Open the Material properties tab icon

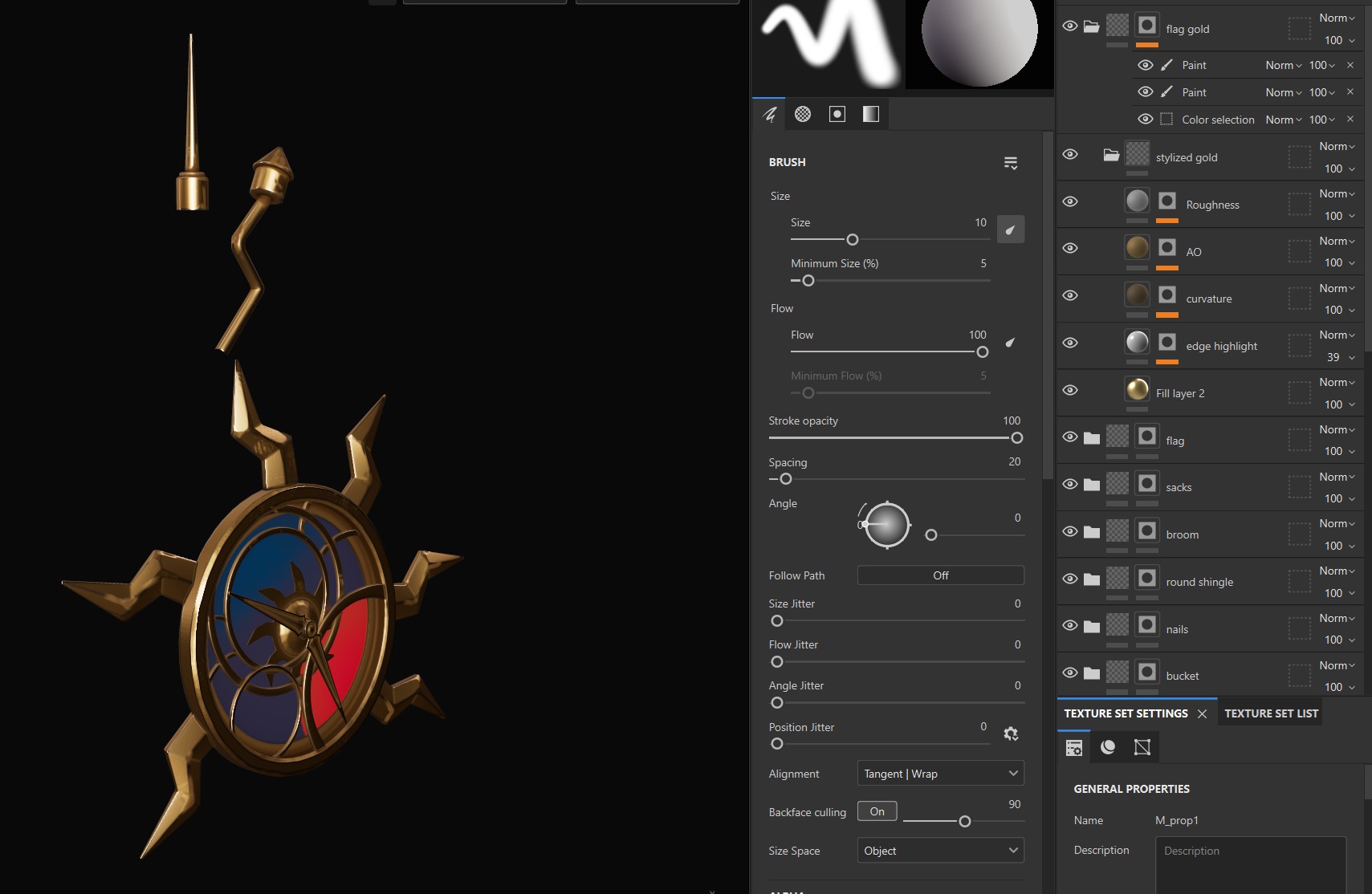tap(871, 114)
